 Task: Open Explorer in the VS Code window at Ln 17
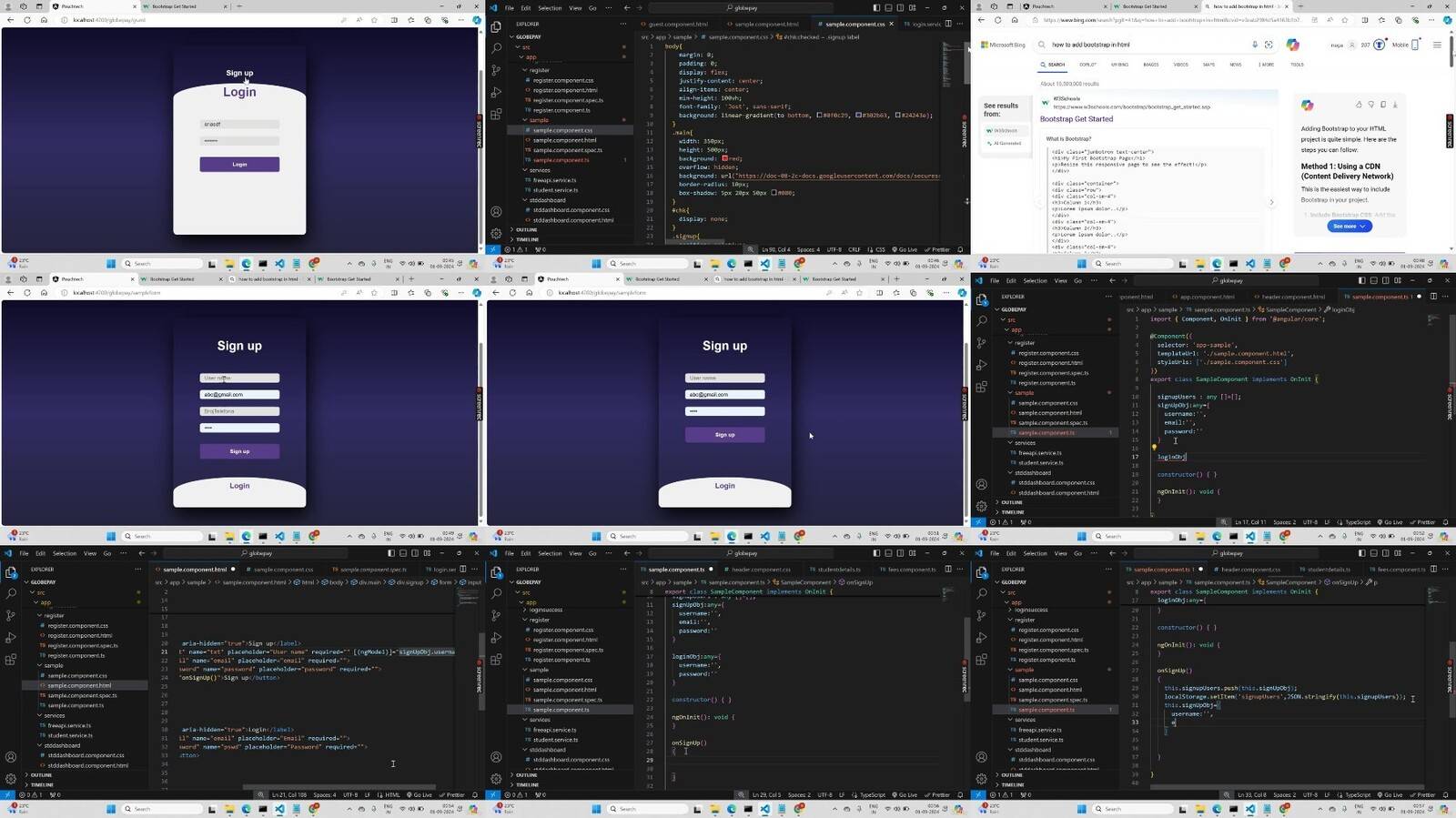[x=981, y=298]
